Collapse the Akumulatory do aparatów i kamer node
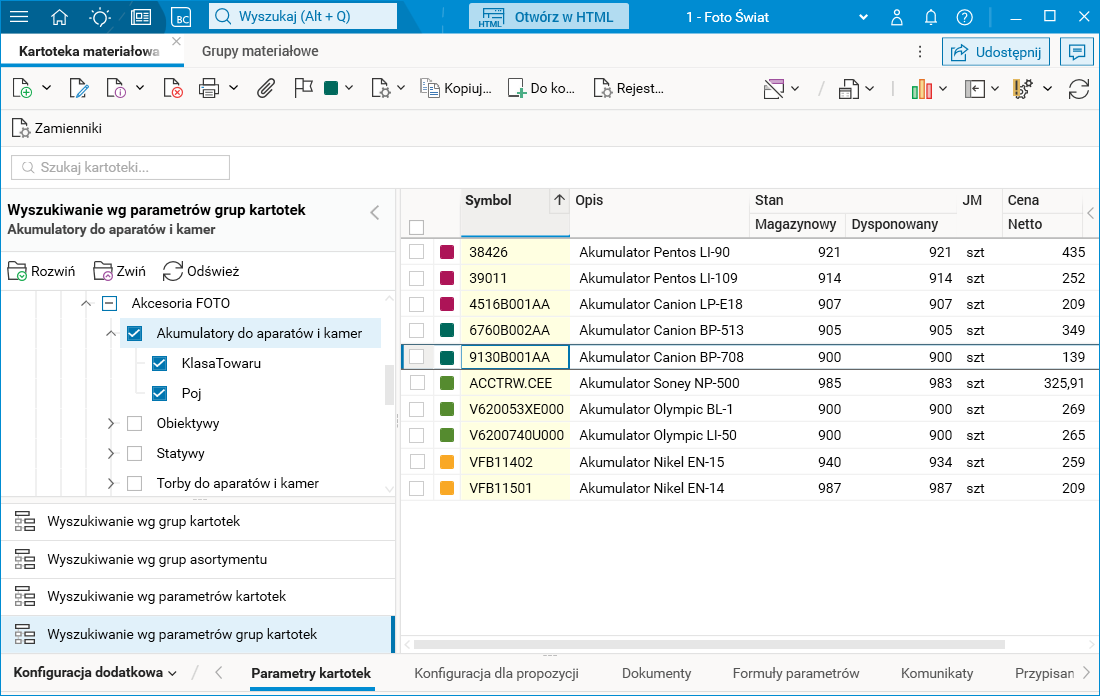The height and width of the screenshot is (696, 1100). pyautogui.click(x=111, y=333)
